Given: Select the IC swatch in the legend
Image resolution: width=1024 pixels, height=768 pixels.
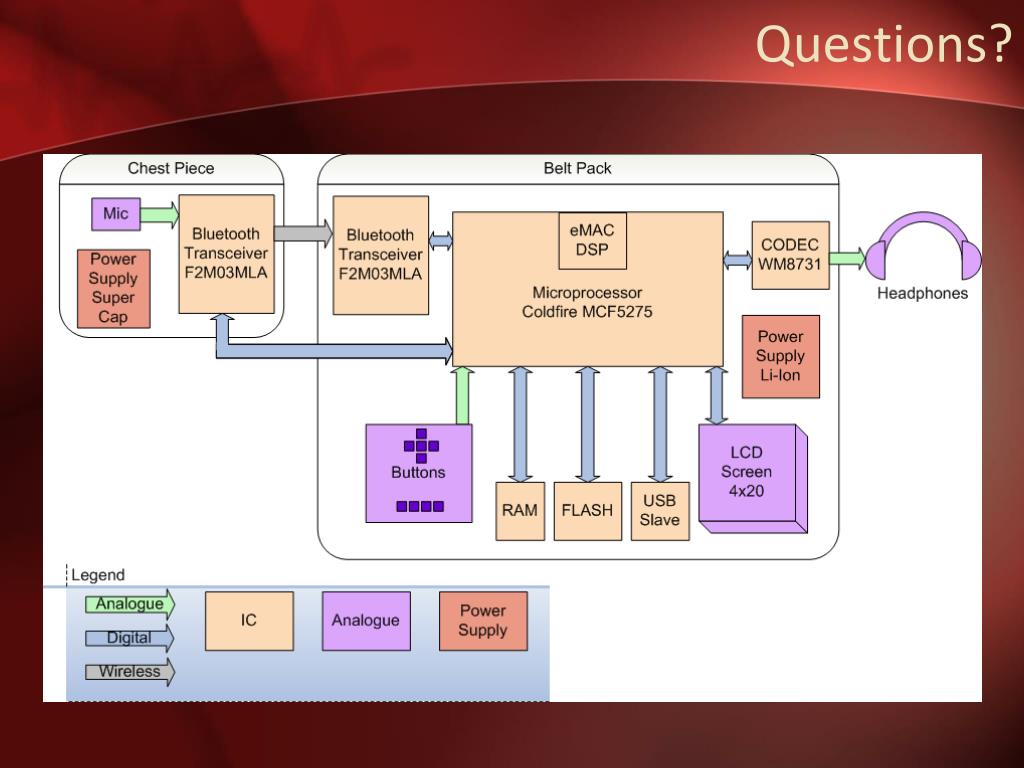Looking at the screenshot, I should tap(249, 621).
